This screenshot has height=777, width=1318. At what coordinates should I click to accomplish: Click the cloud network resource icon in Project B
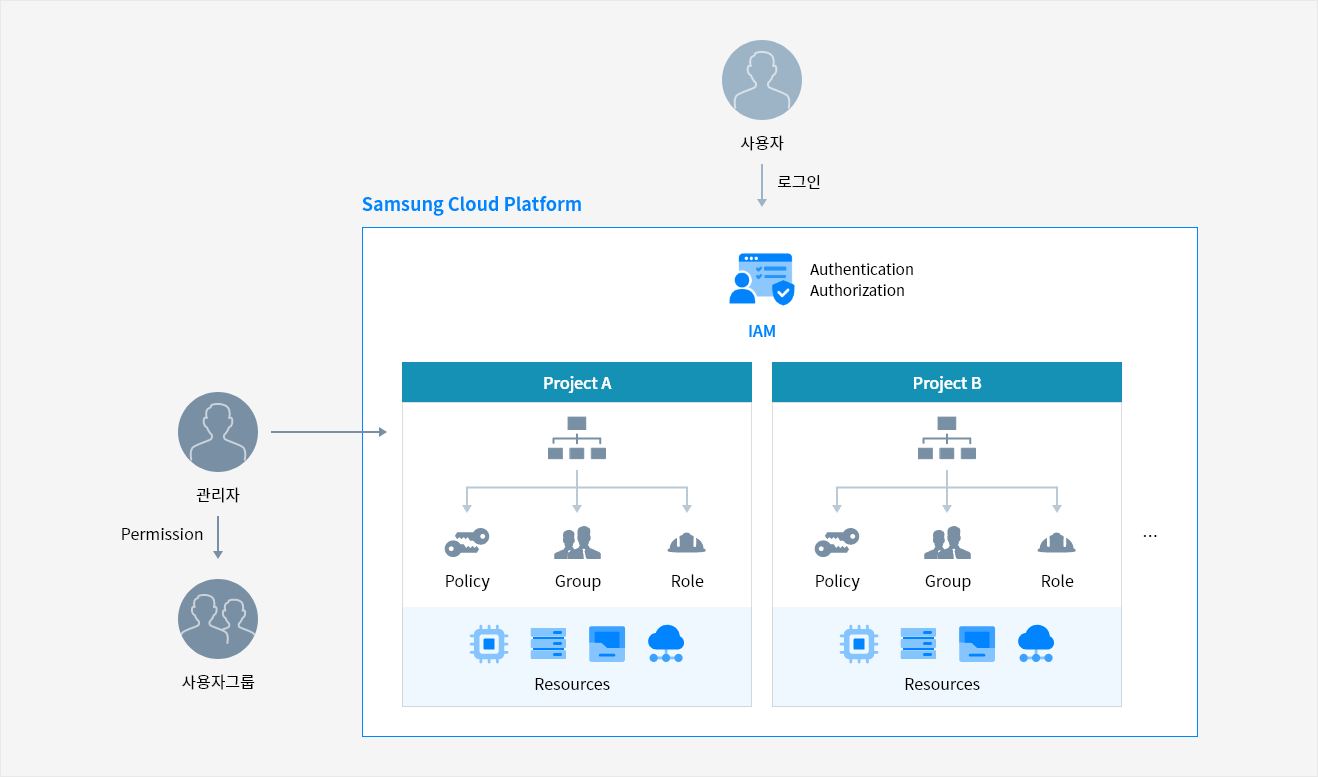tap(1036, 644)
